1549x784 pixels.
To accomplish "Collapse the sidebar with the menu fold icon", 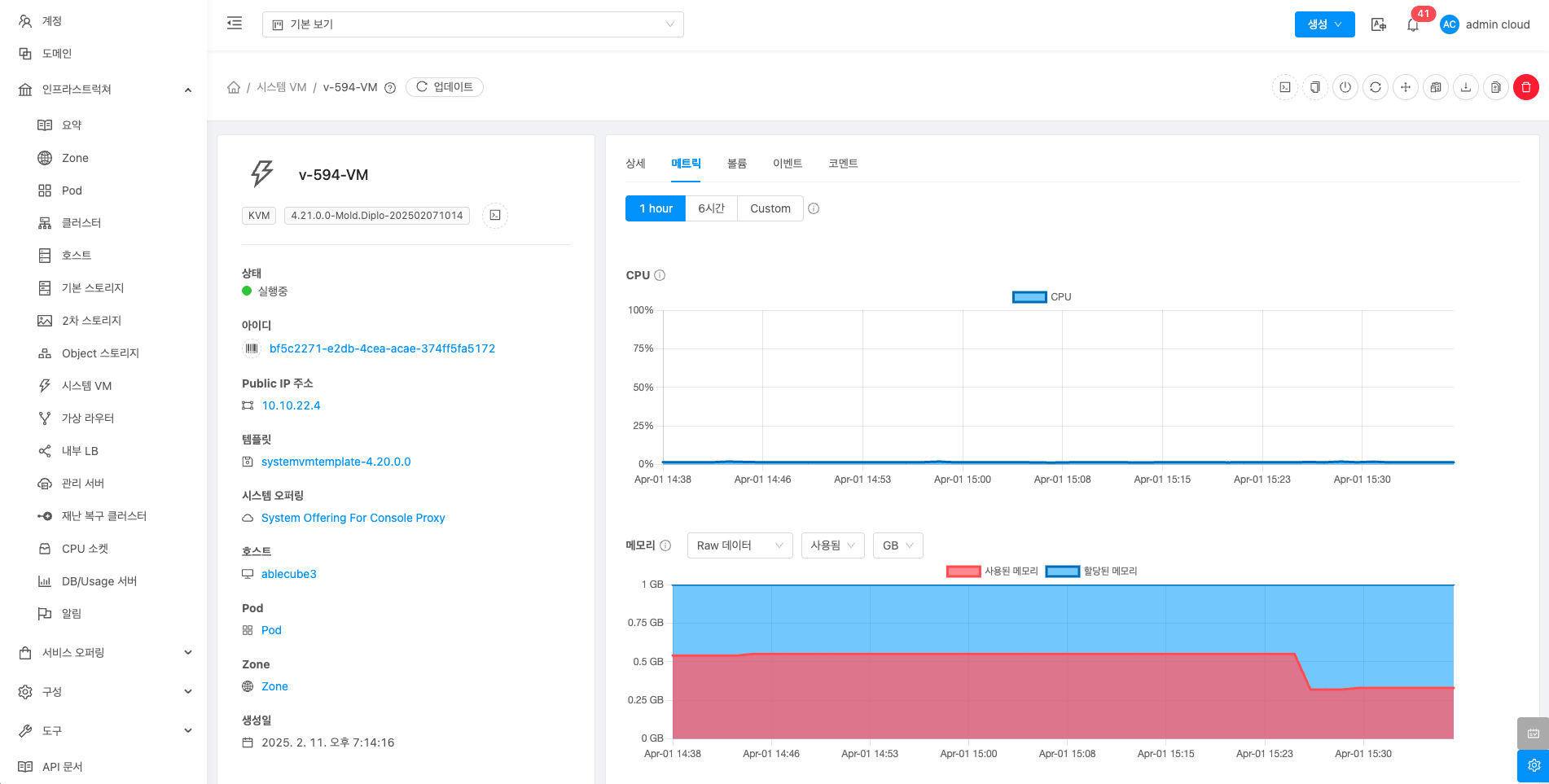I will [x=235, y=24].
